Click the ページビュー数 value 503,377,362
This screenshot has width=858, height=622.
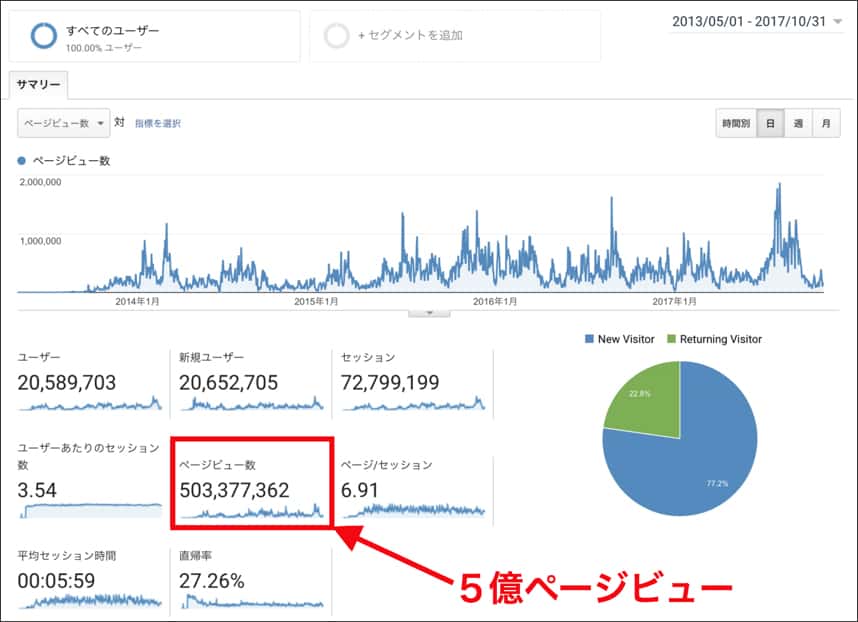(234, 490)
